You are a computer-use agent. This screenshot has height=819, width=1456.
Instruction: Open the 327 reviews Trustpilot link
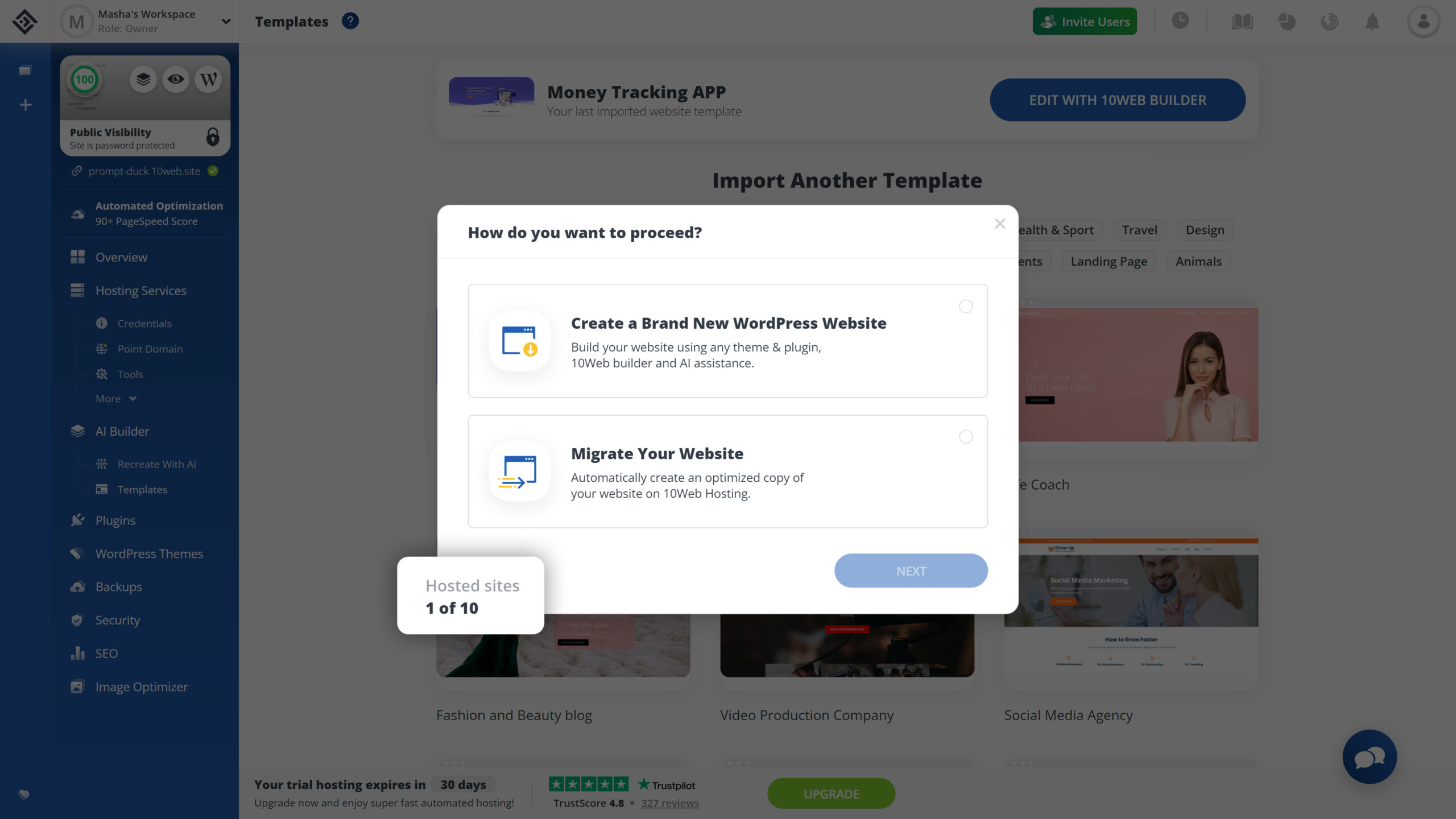669,803
